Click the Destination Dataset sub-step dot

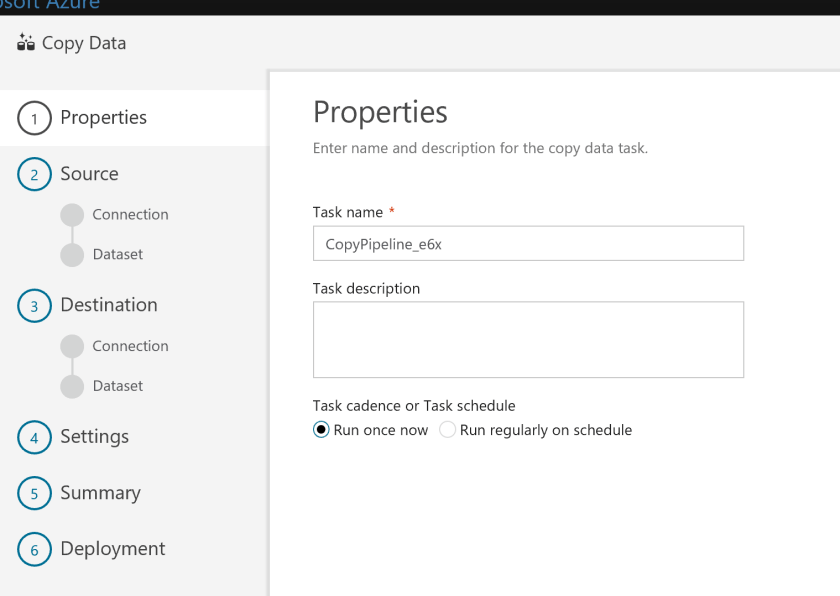[x=71, y=386]
